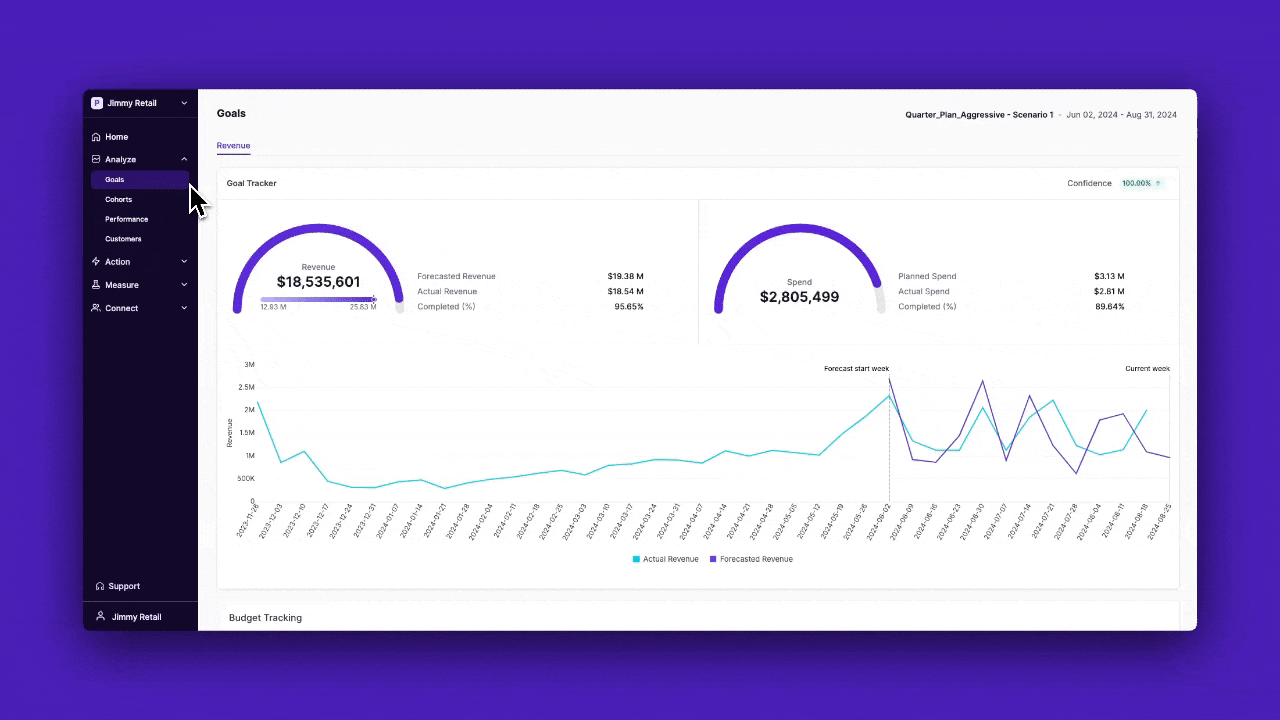Screen dimensions: 1280x720
Task: Expand the Connect section chevron
Action: point(184,308)
